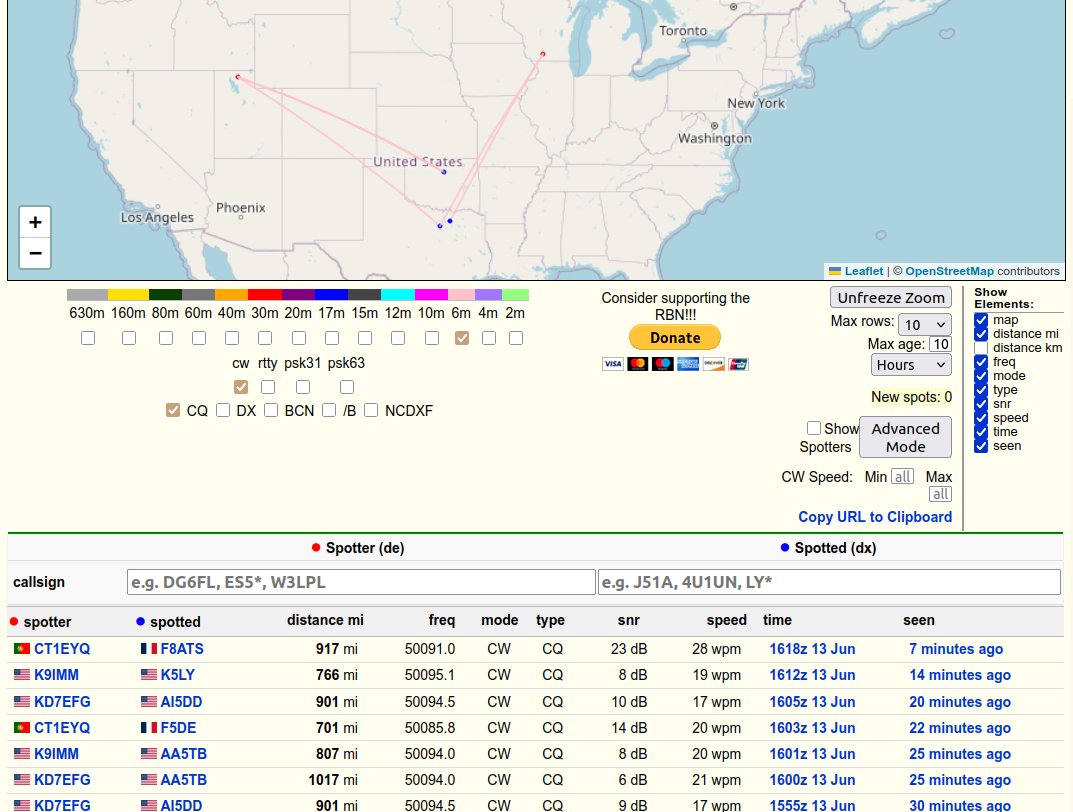Screen dimensions: 1073x812
Task: Enable the rtty mode checkbox
Action: pos(268,387)
